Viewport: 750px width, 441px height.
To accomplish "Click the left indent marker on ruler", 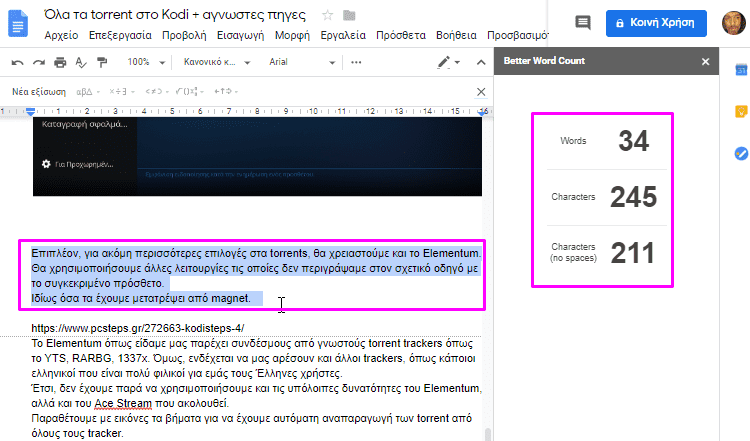I will (30, 111).
